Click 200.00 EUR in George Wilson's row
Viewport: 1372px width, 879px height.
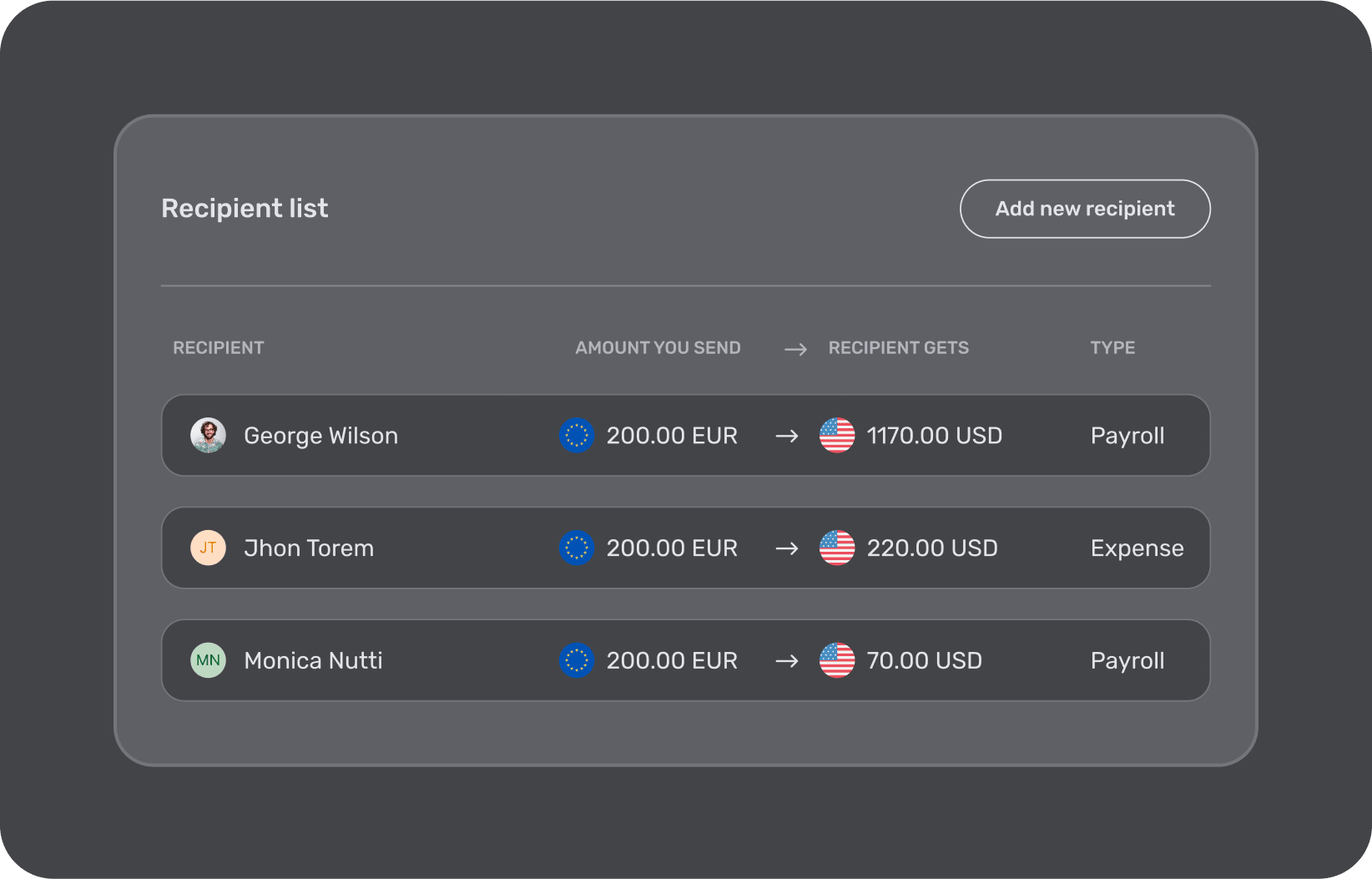672,436
